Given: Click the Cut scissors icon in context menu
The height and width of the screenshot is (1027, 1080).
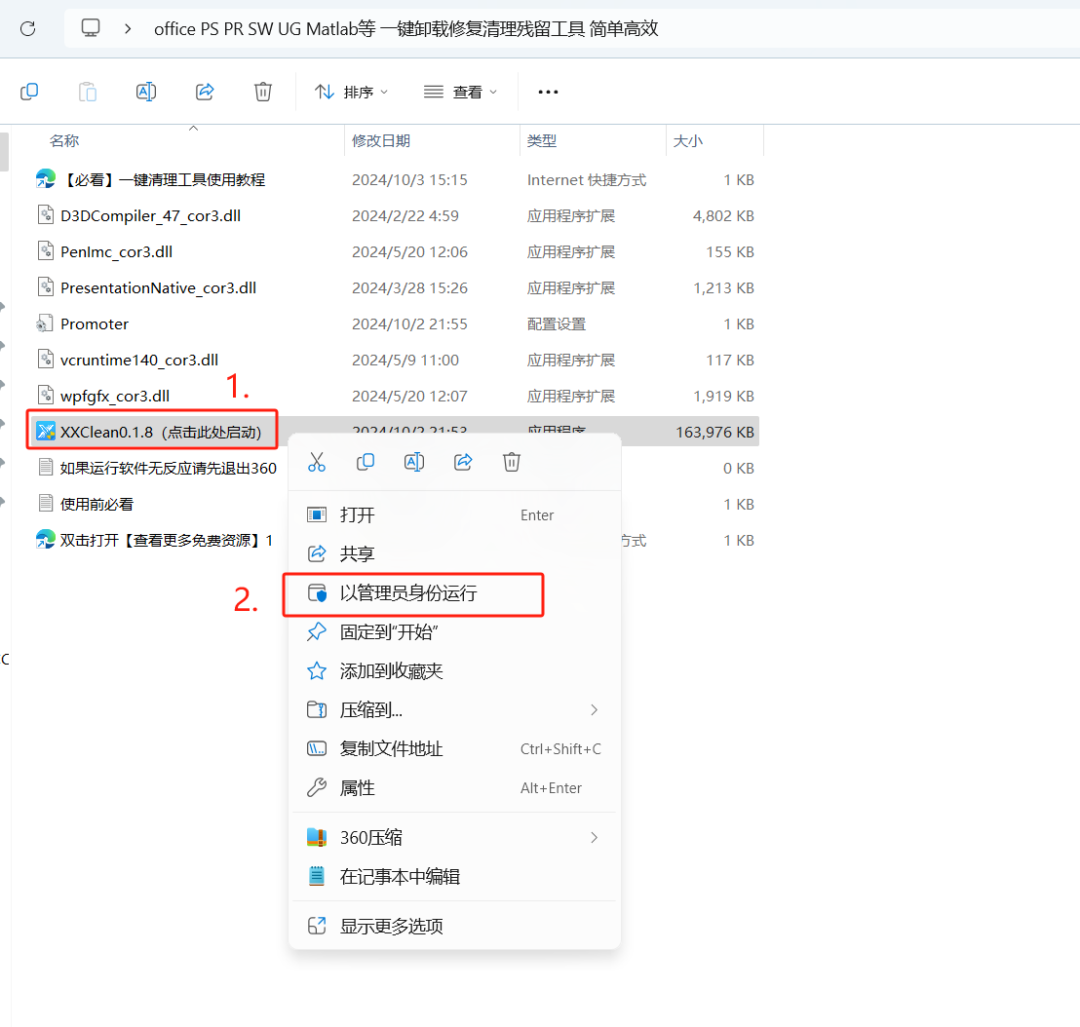Looking at the screenshot, I should [x=317, y=462].
